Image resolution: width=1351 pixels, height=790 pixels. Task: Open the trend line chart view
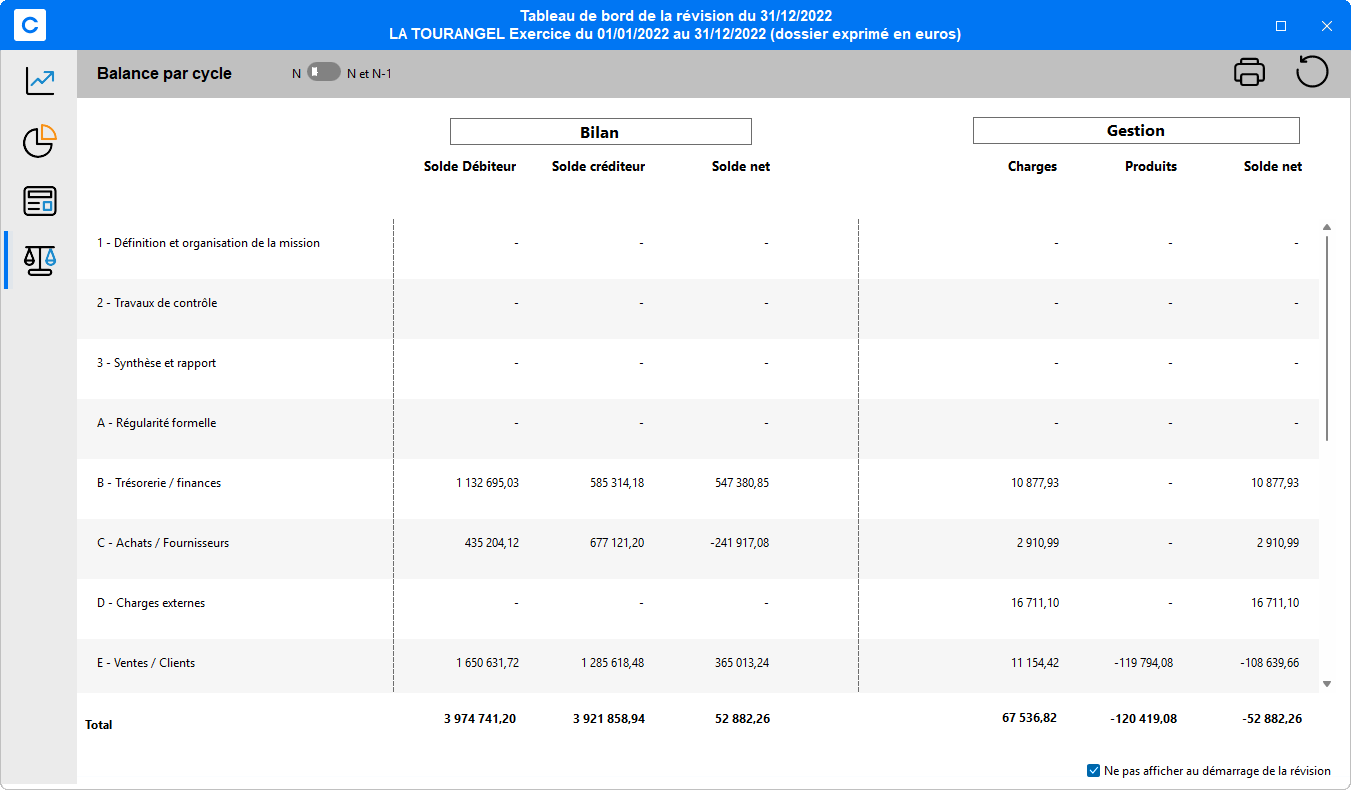tap(40, 81)
